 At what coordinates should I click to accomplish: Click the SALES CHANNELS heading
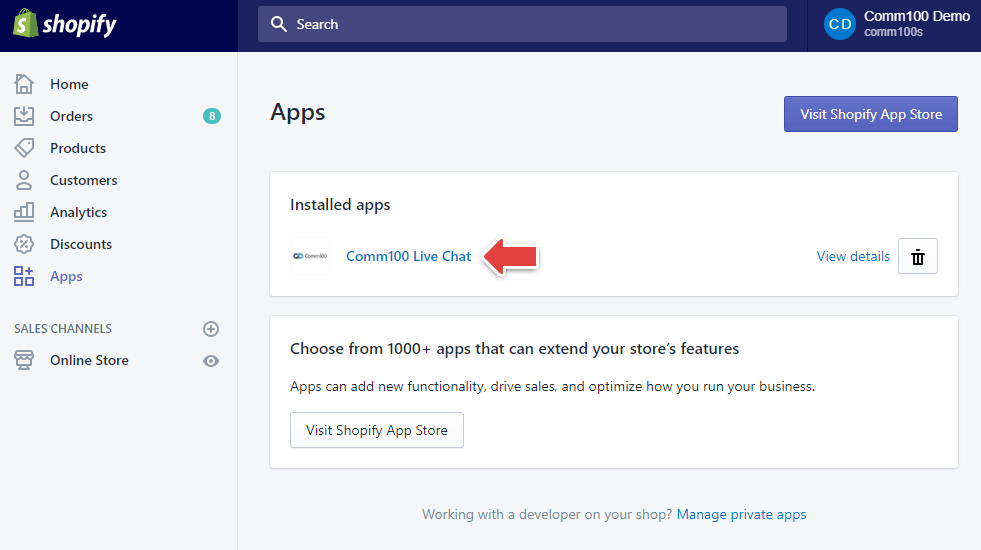tap(63, 328)
